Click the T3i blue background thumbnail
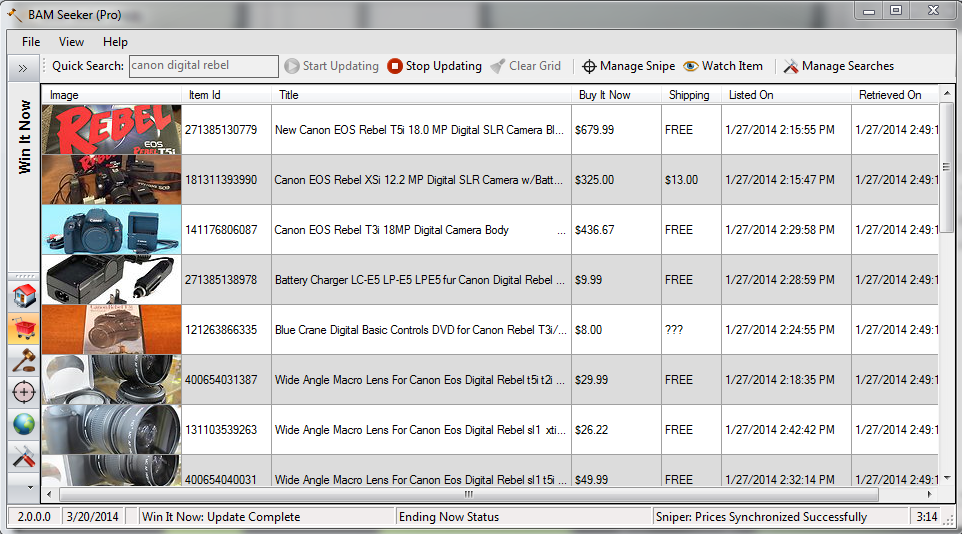Image resolution: width=962 pixels, height=534 pixels. (x=112, y=230)
